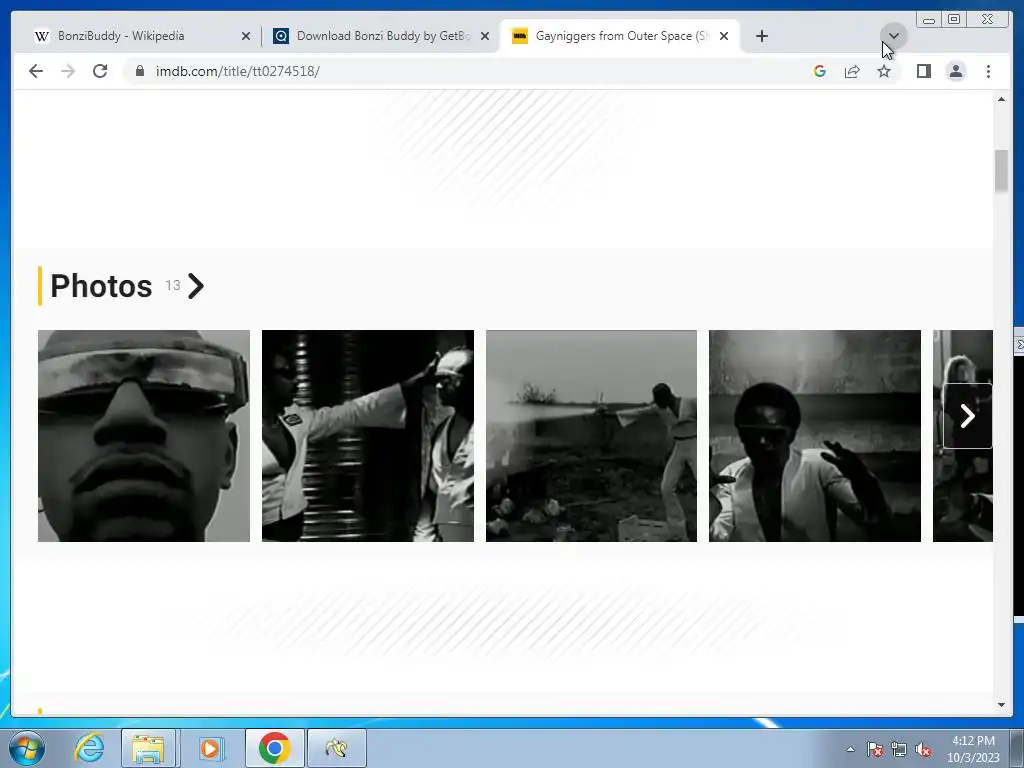Open the sunglasses face close-up photo
The image size is (1024, 768).
click(x=144, y=436)
